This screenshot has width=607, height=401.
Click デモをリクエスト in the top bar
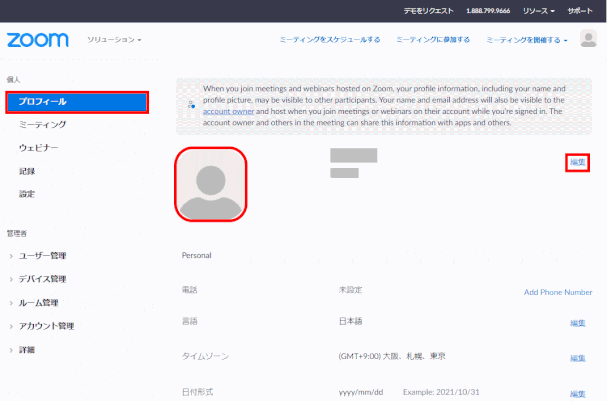tap(428, 11)
